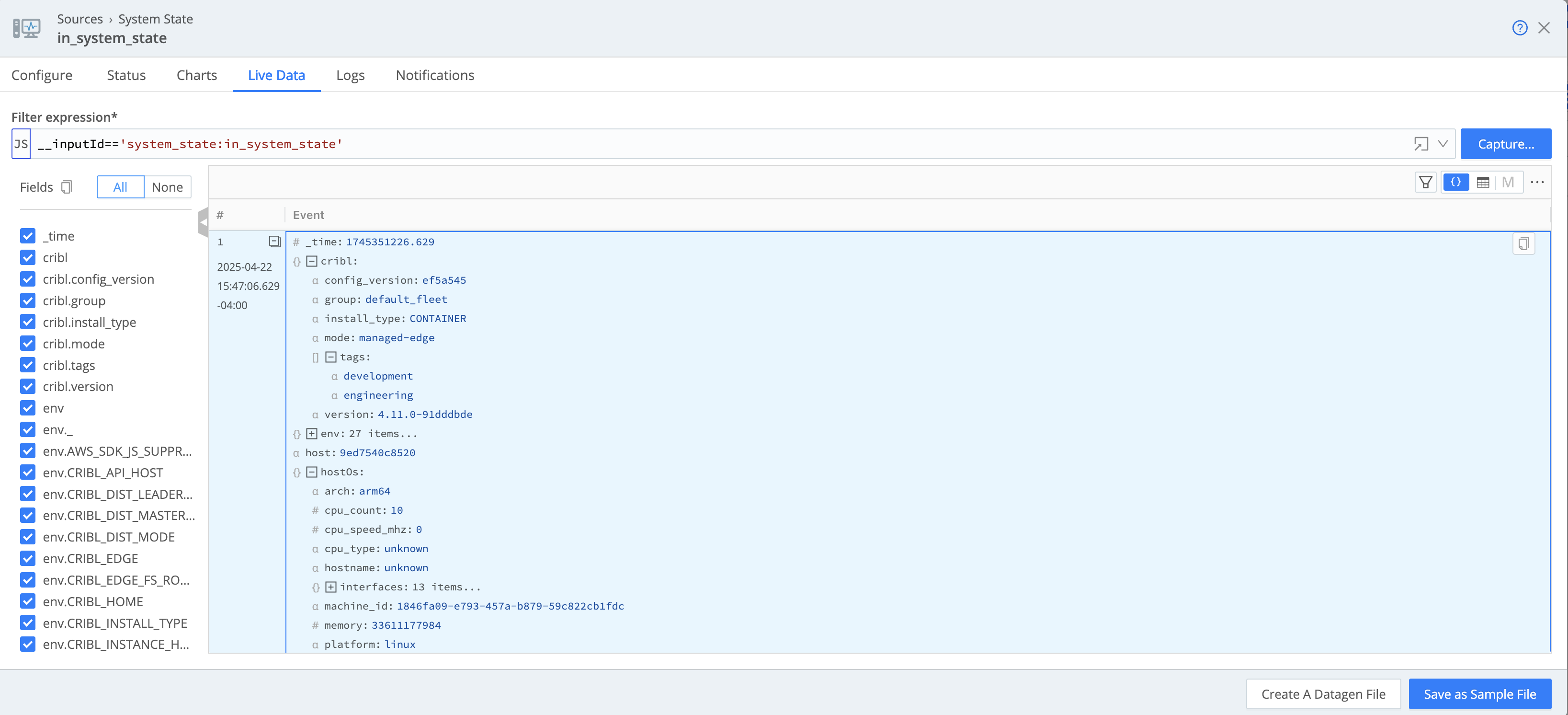Switch to table event view icon
Image resolution: width=1568 pixels, height=715 pixels.
tap(1483, 182)
